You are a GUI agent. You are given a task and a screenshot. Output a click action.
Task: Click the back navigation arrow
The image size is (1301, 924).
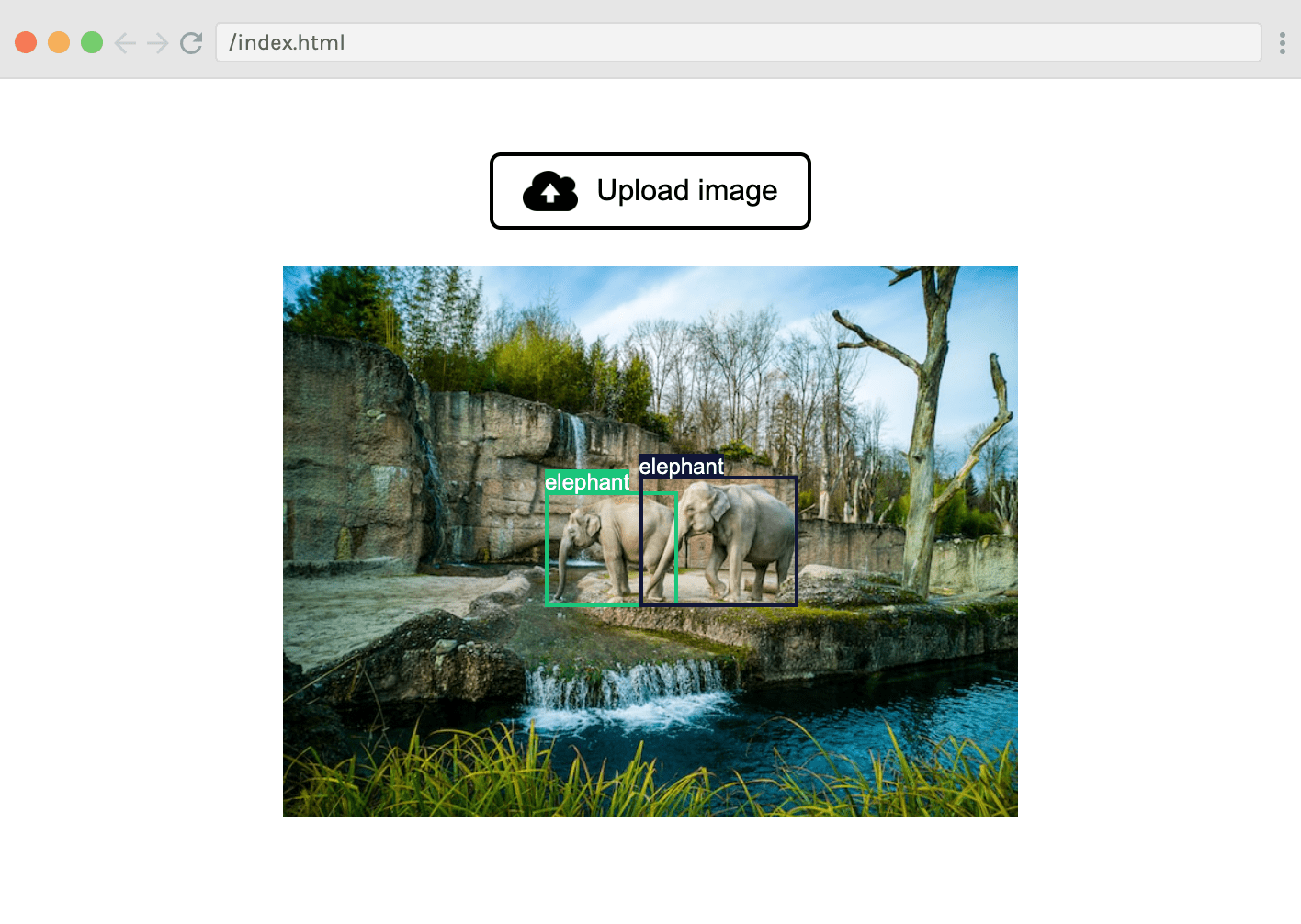click(x=125, y=41)
